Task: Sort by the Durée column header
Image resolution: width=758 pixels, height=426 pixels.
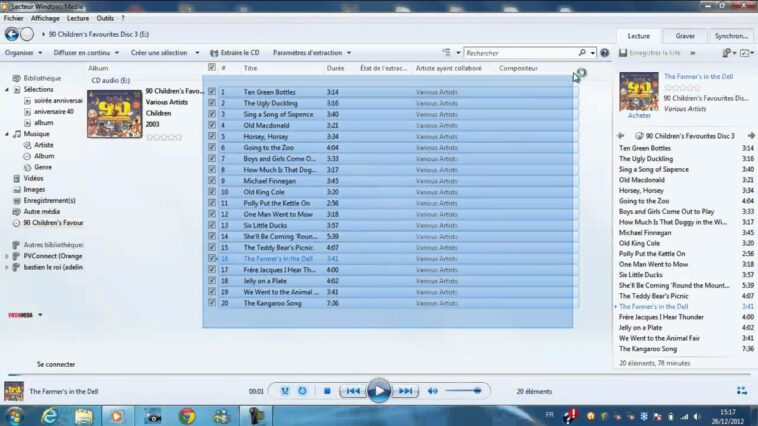Action: 335,68
